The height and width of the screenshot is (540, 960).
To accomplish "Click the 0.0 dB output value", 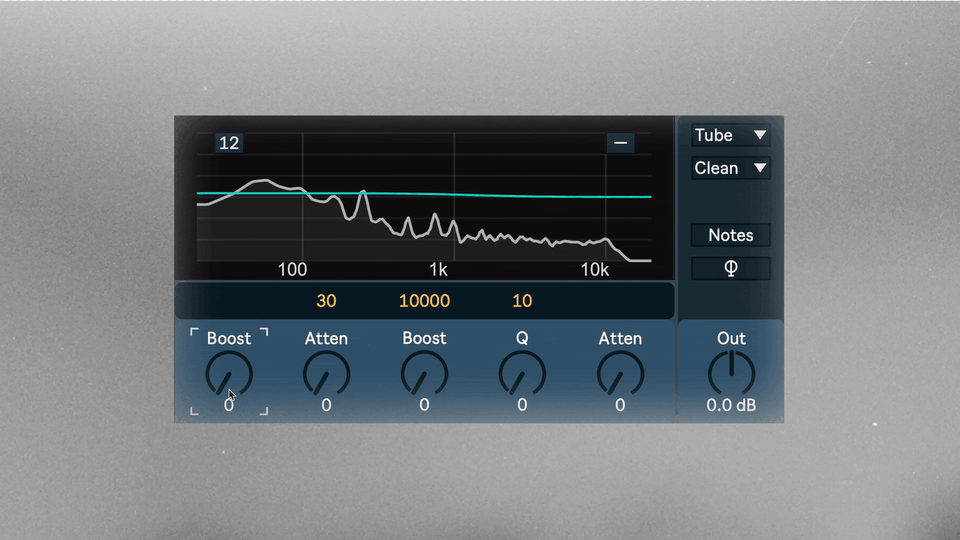I will point(731,405).
